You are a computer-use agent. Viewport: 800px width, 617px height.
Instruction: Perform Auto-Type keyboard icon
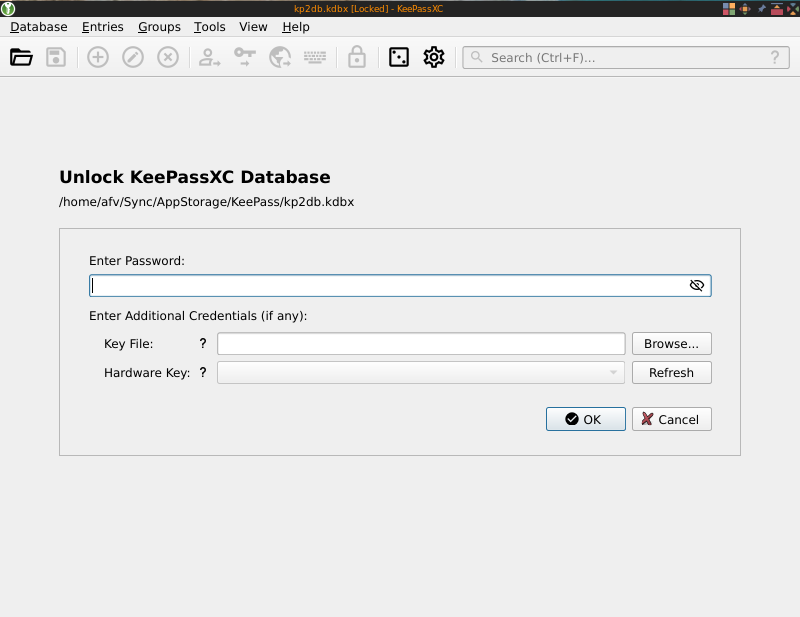(x=315, y=57)
